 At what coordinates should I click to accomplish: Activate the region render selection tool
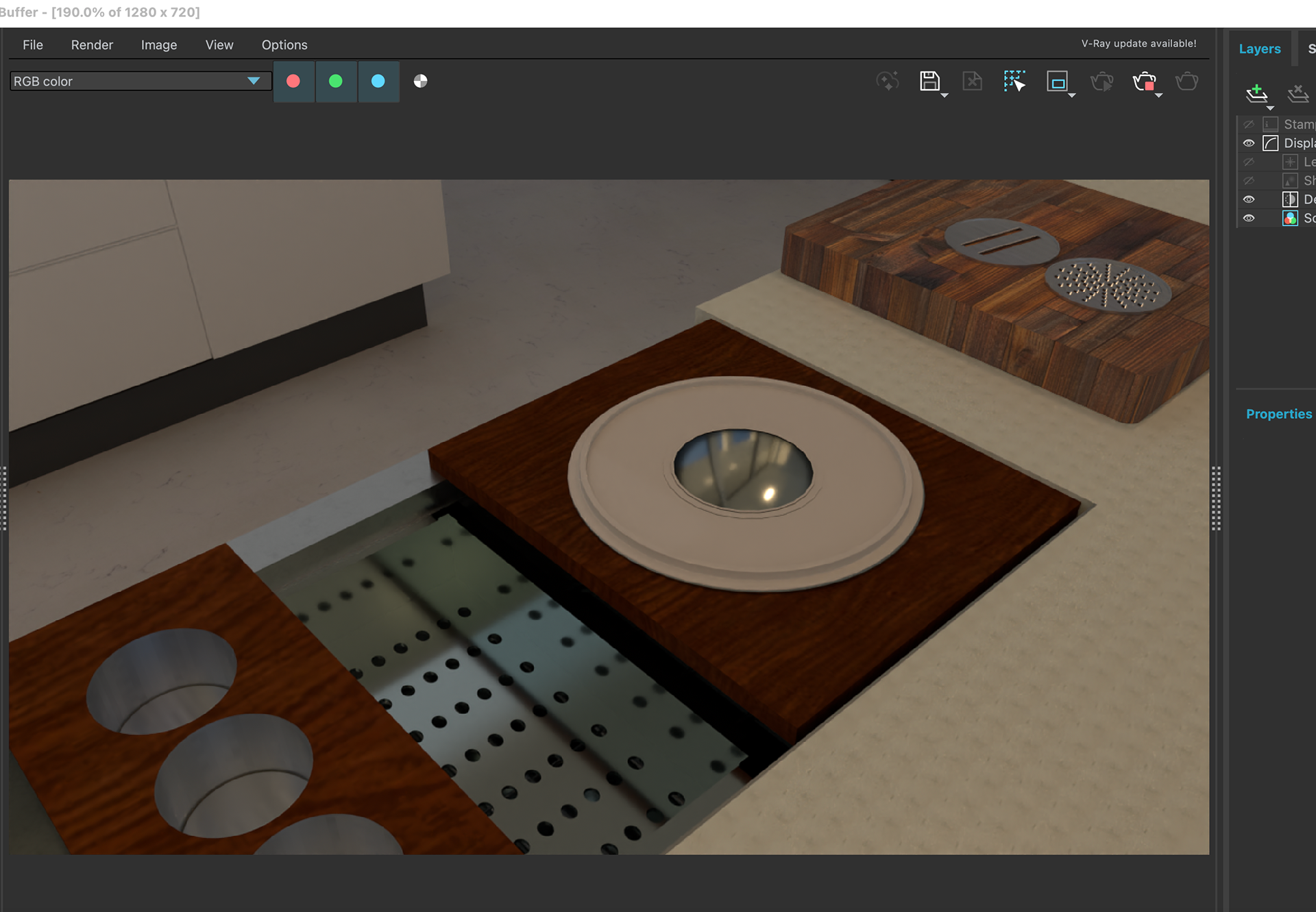click(1014, 81)
